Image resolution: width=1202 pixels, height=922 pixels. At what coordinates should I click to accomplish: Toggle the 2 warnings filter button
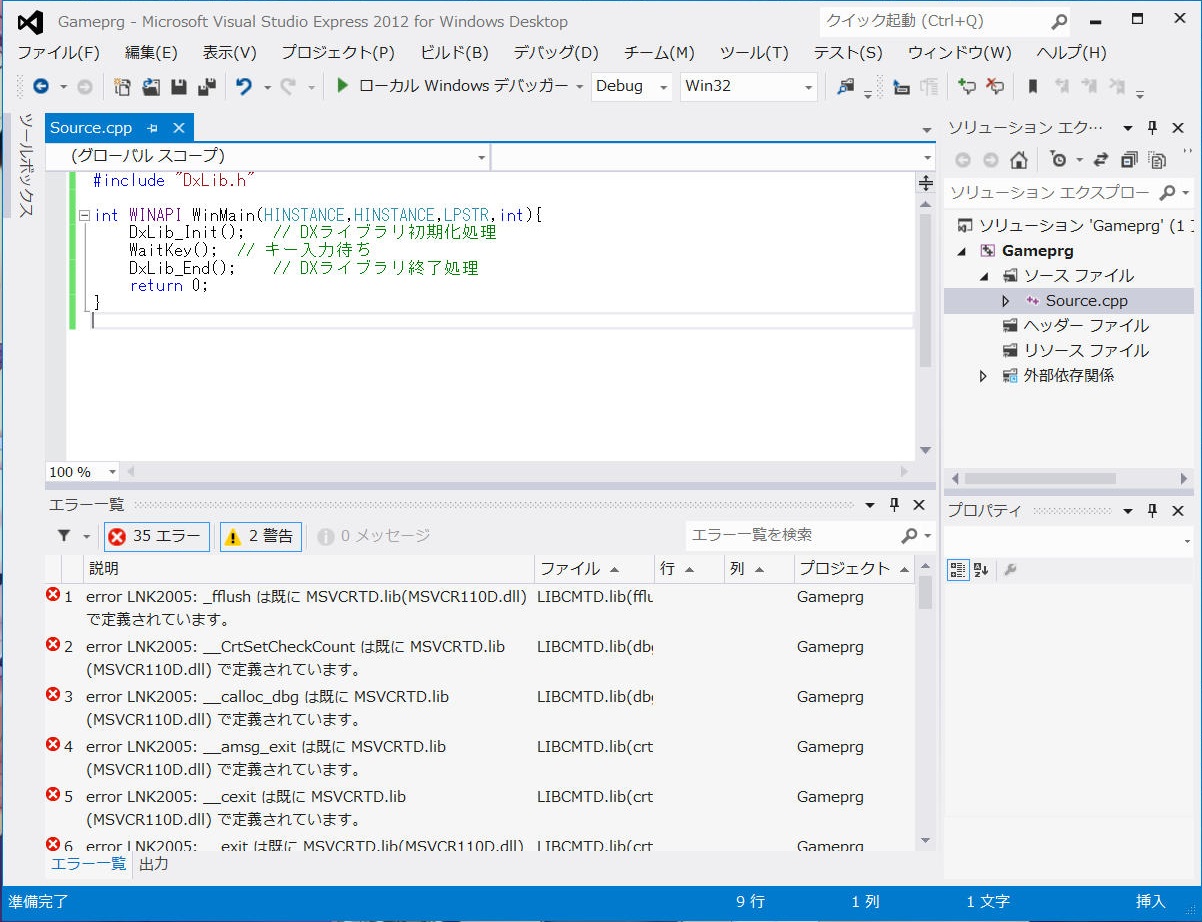click(261, 537)
